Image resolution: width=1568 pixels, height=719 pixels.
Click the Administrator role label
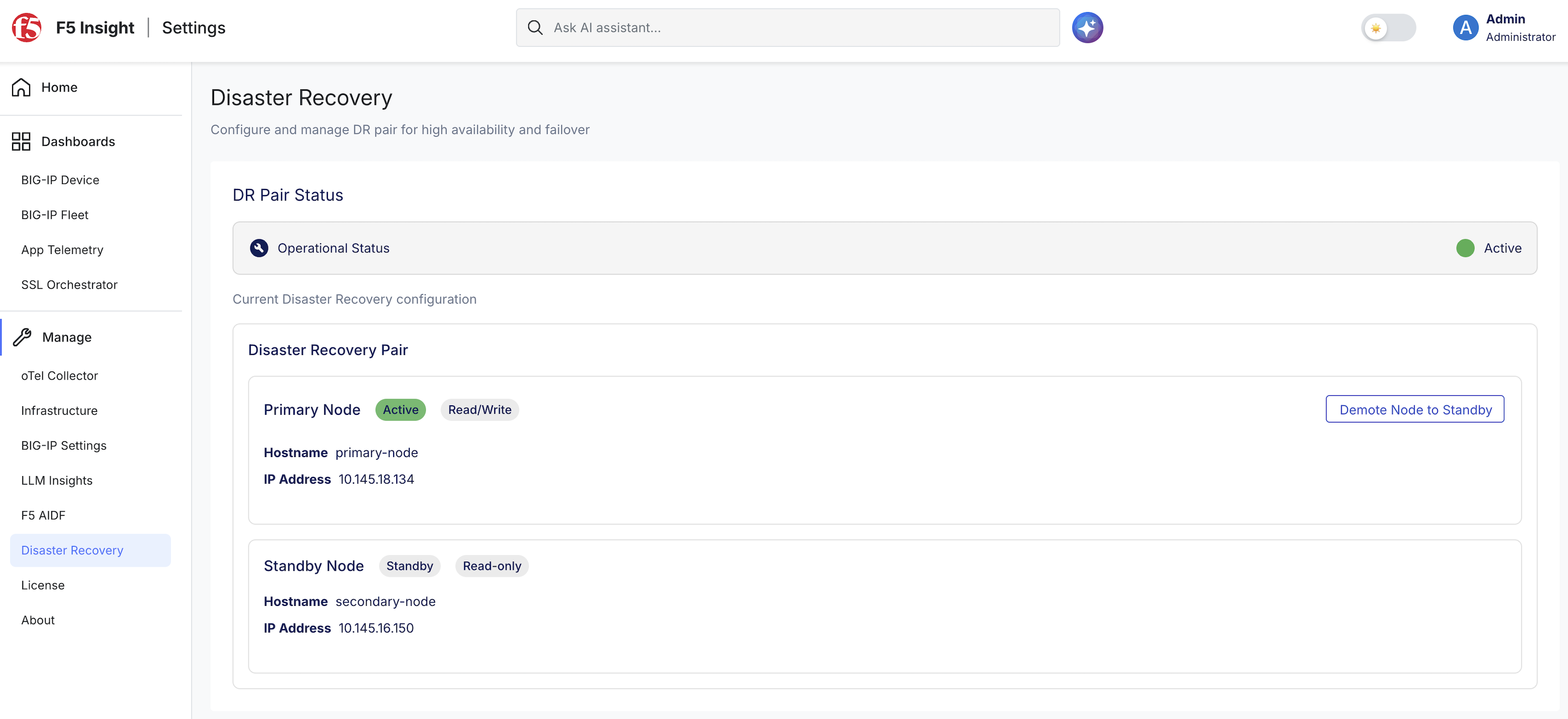(x=1521, y=37)
